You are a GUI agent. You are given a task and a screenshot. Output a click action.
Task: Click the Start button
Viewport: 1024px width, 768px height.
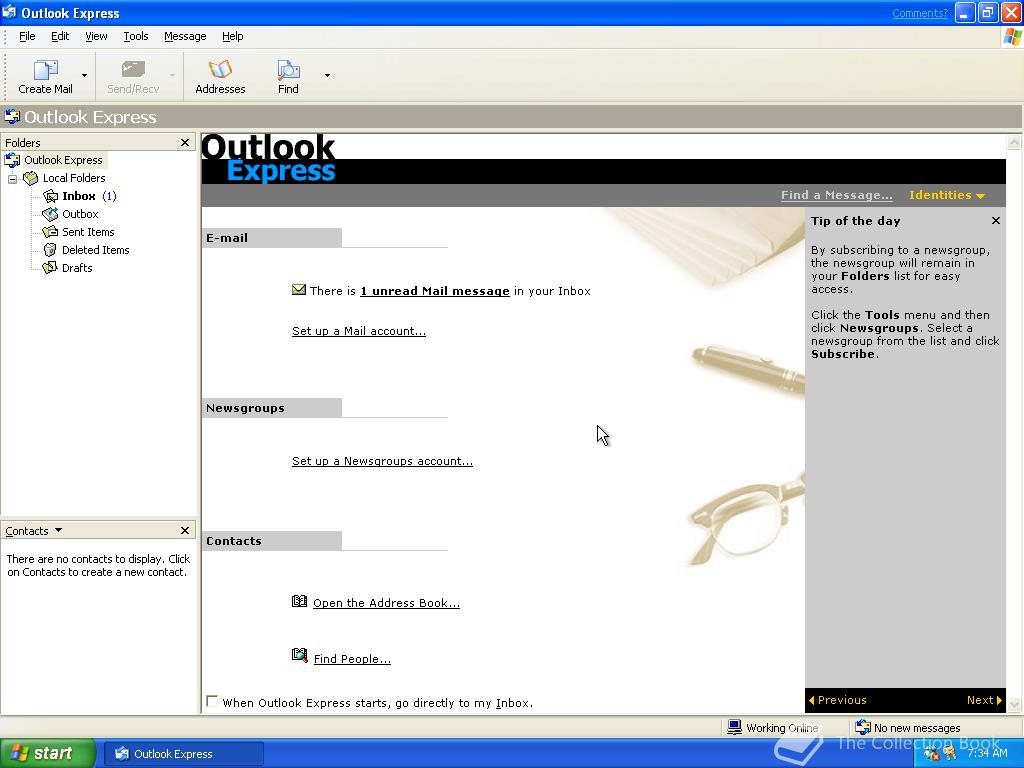pos(48,754)
